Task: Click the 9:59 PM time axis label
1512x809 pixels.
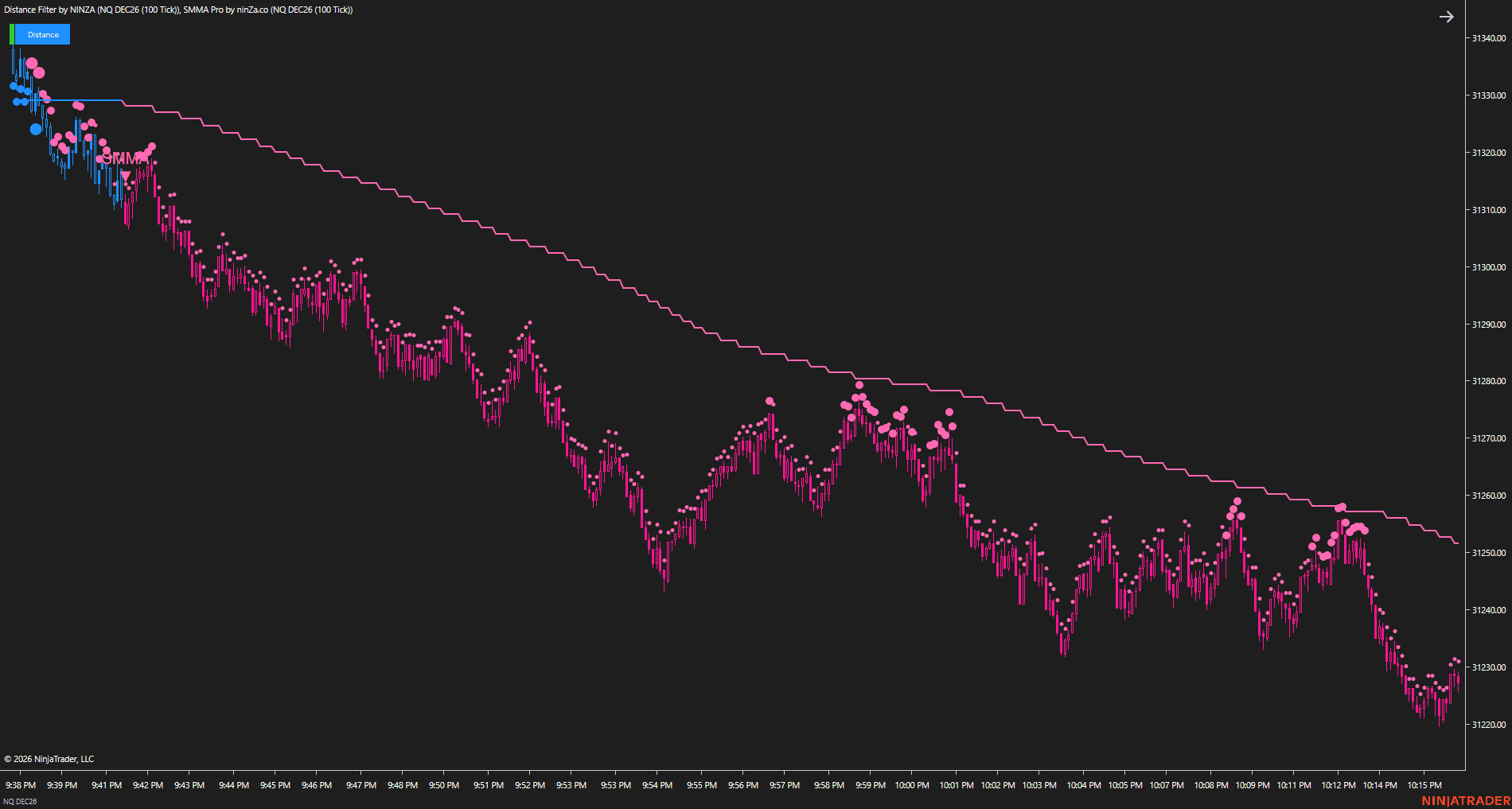Action: (x=871, y=785)
